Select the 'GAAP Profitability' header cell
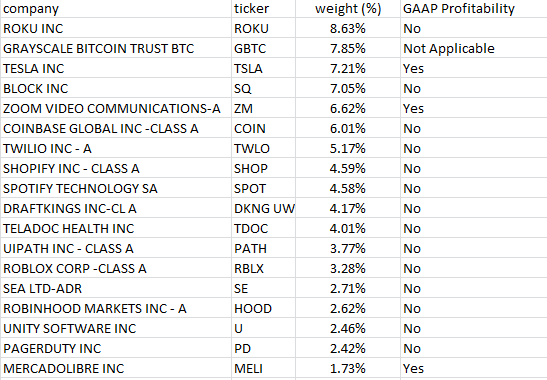This screenshot has height=380, width=547. (x=474, y=8)
